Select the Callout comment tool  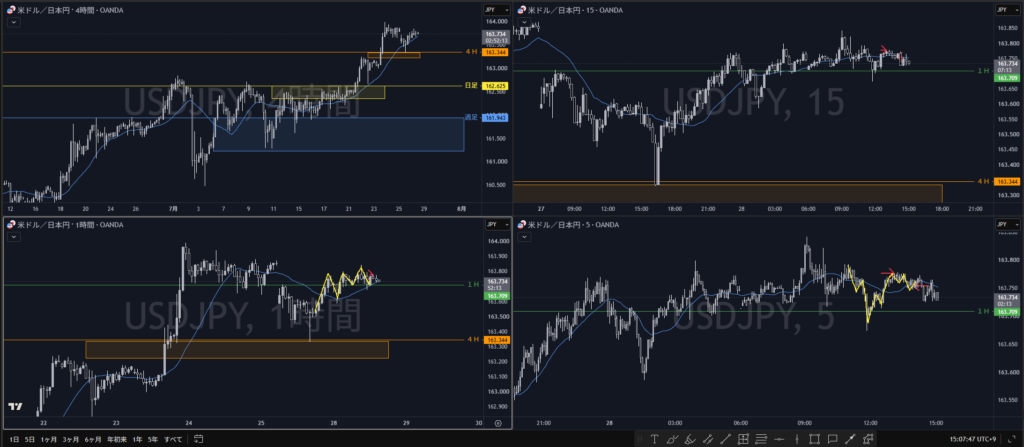832,439
